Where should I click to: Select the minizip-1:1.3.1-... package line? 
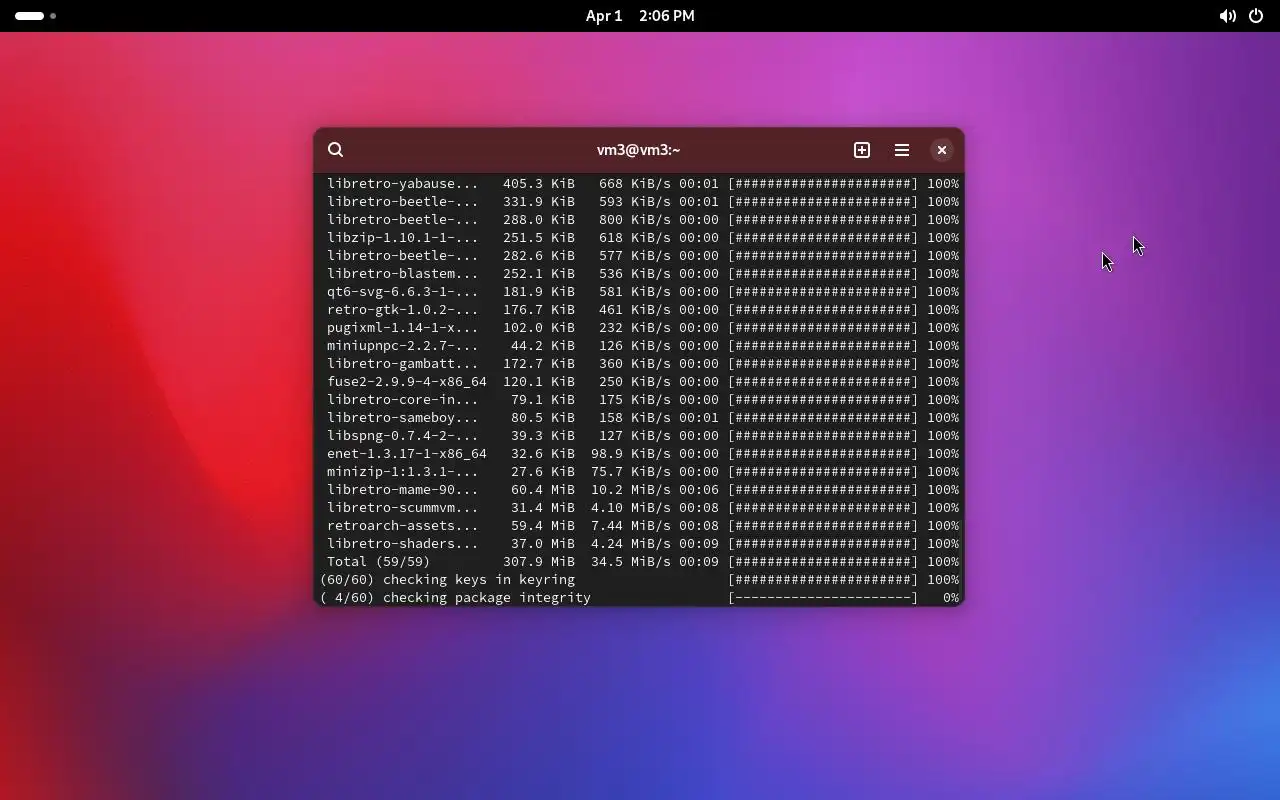pyautogui.click(x=643, y=472)
